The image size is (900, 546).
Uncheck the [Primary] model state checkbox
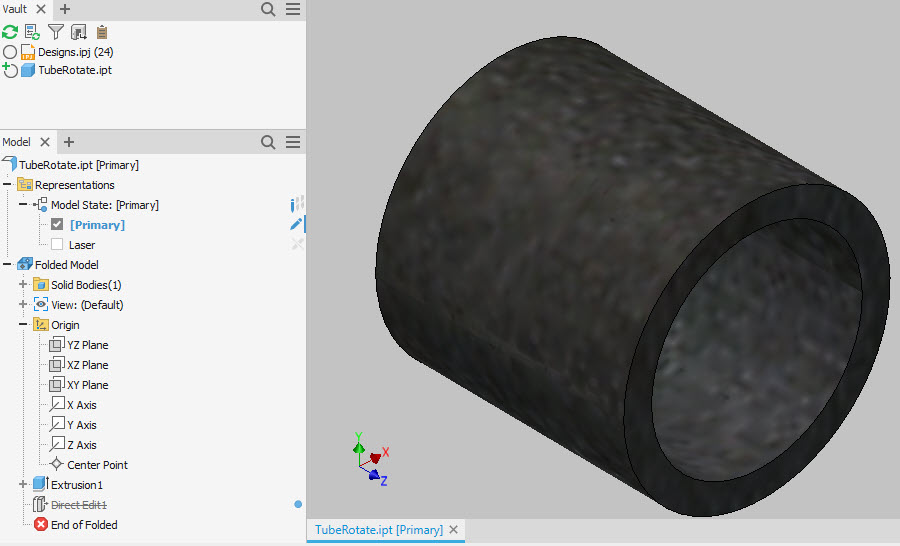click(57, 224)
